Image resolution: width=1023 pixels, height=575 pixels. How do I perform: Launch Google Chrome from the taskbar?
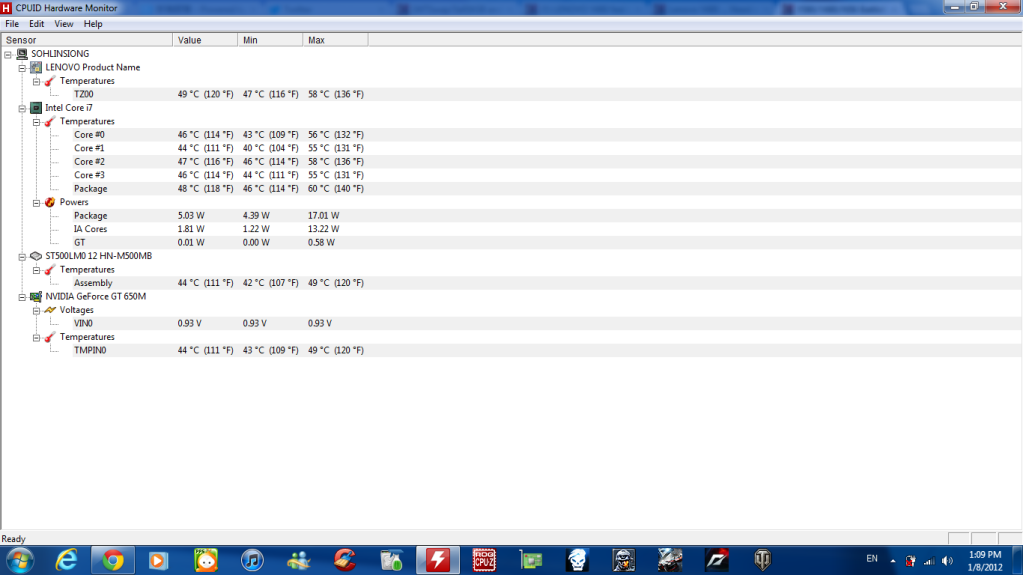tap(112, 559)
